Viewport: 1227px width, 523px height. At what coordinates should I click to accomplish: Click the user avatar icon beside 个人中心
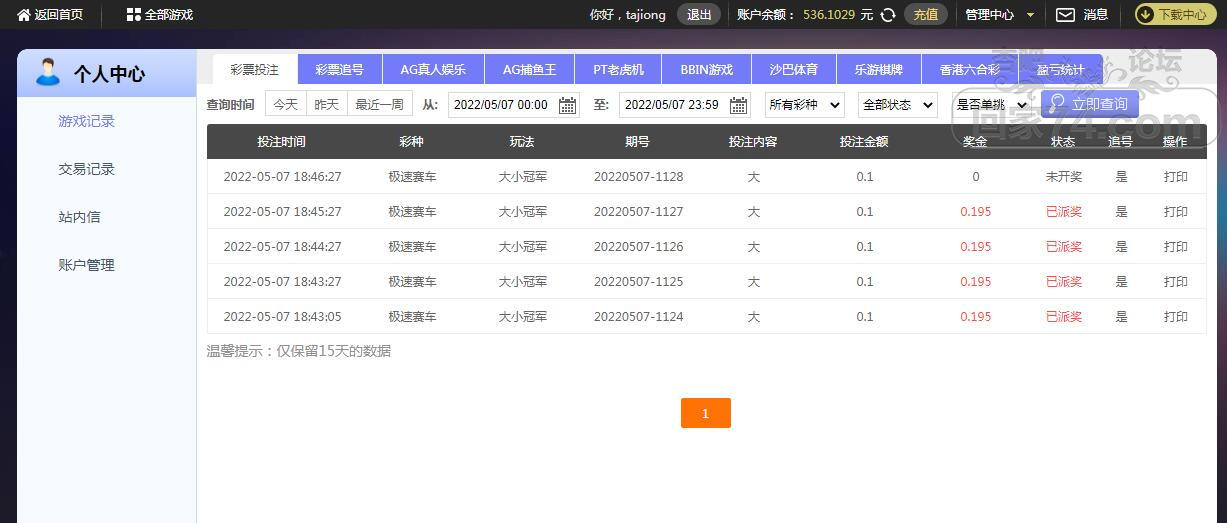coord(47,73)
